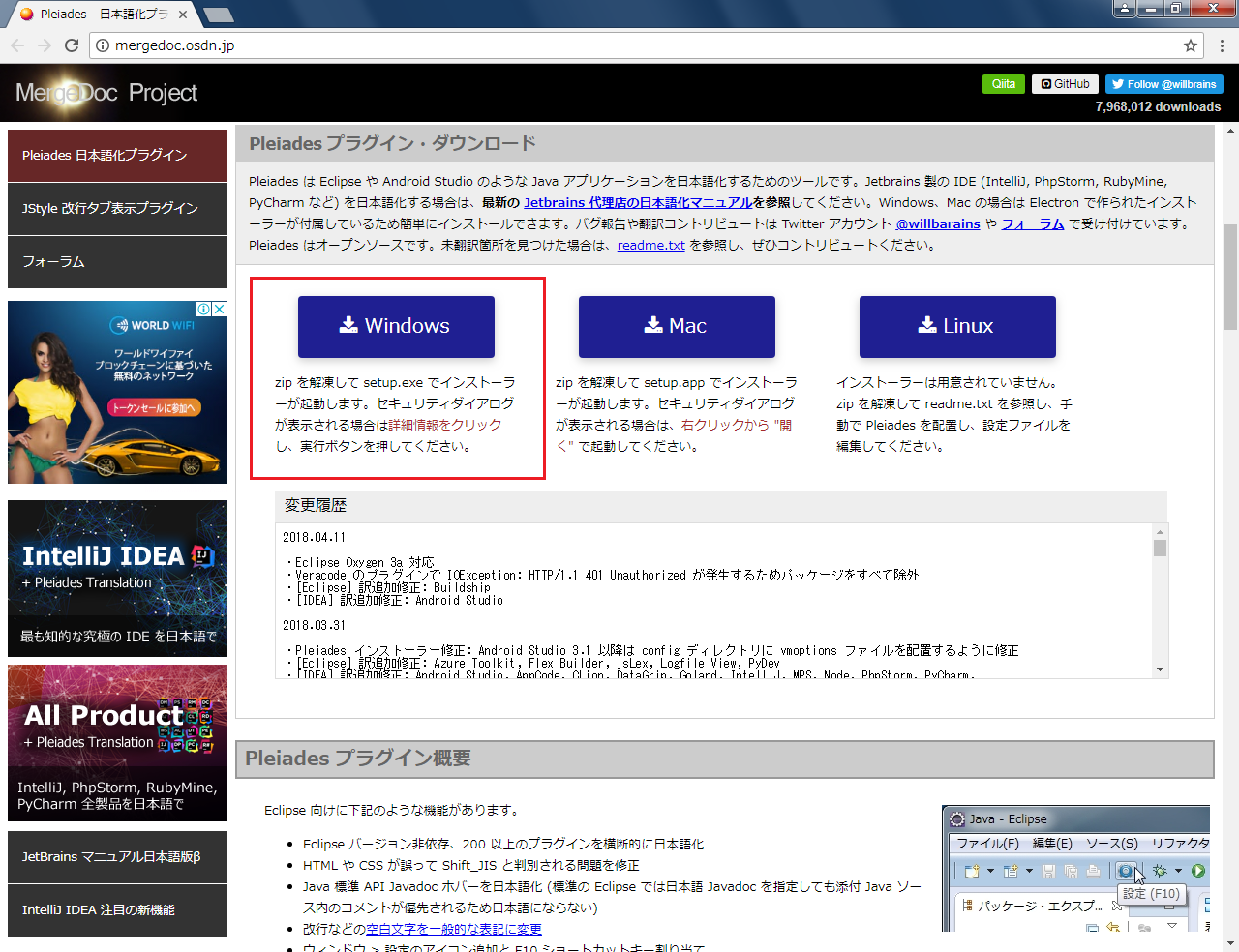Click the MergeDoc Project logo
Image resolution: width=1239 pixels, height=952 pixels.
(106, 93)
